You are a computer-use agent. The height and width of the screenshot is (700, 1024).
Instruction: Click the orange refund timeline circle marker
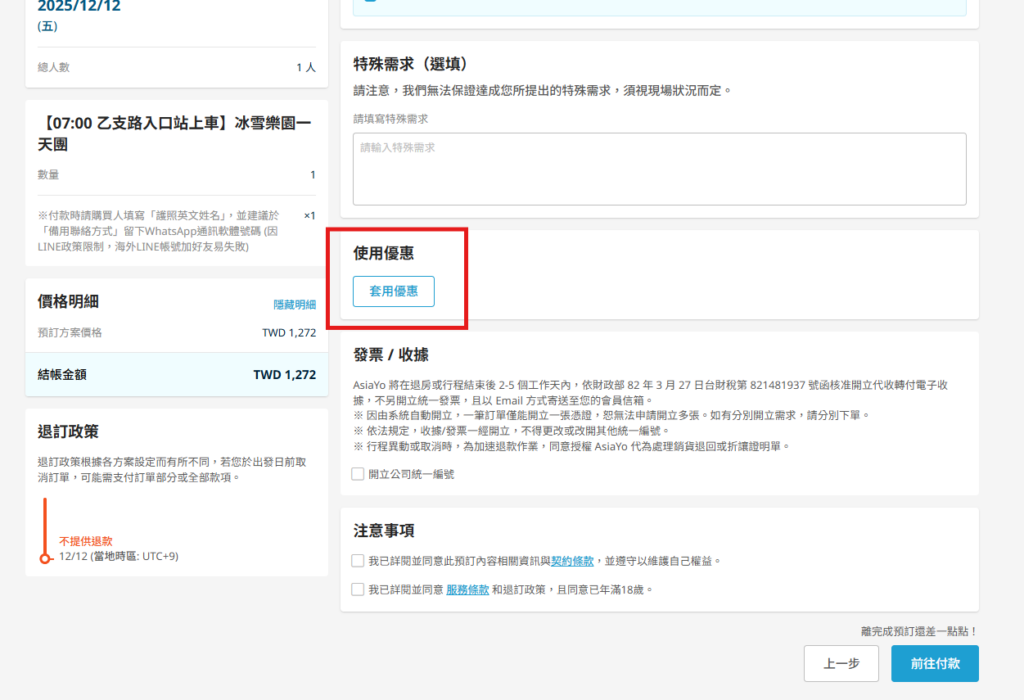[45, 558]
